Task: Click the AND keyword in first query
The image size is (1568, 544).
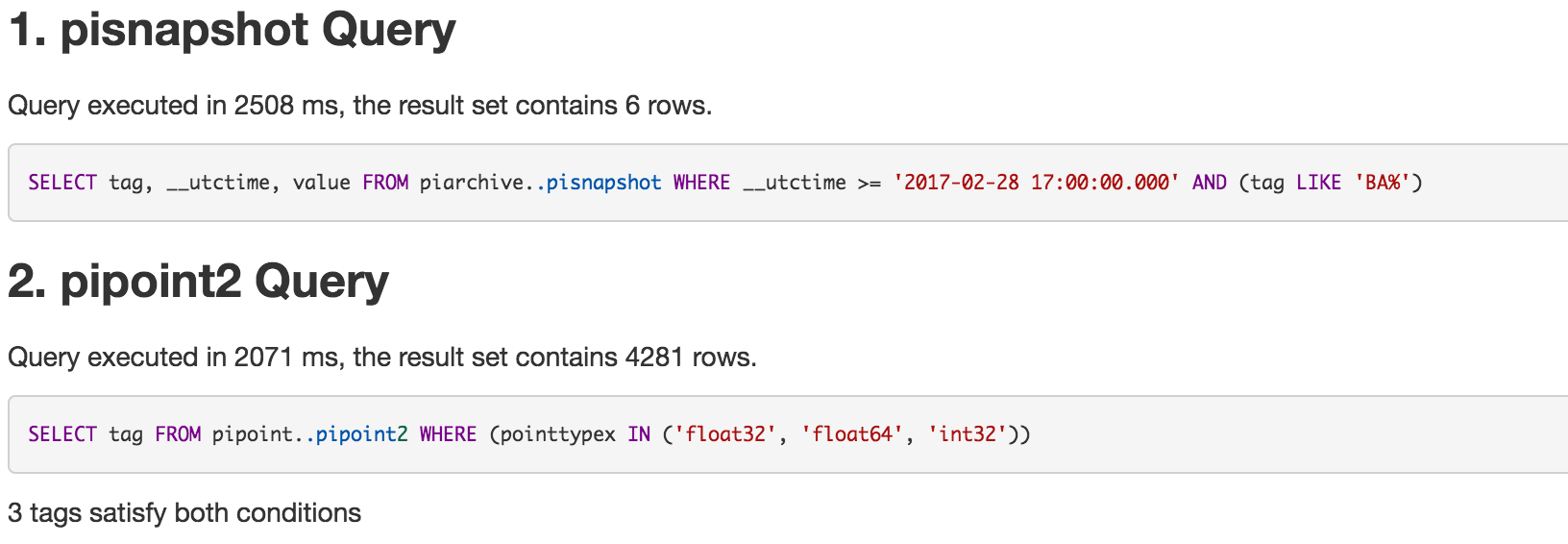Action: (1209, 183)
